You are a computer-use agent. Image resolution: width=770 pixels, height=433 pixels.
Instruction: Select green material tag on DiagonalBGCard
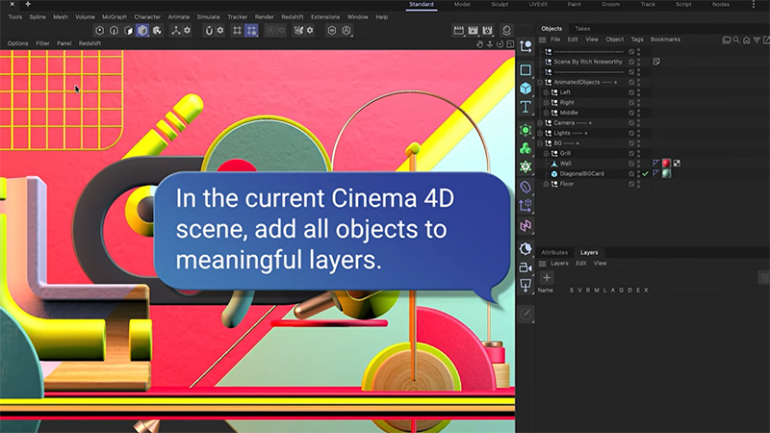[x=666, y=173]
